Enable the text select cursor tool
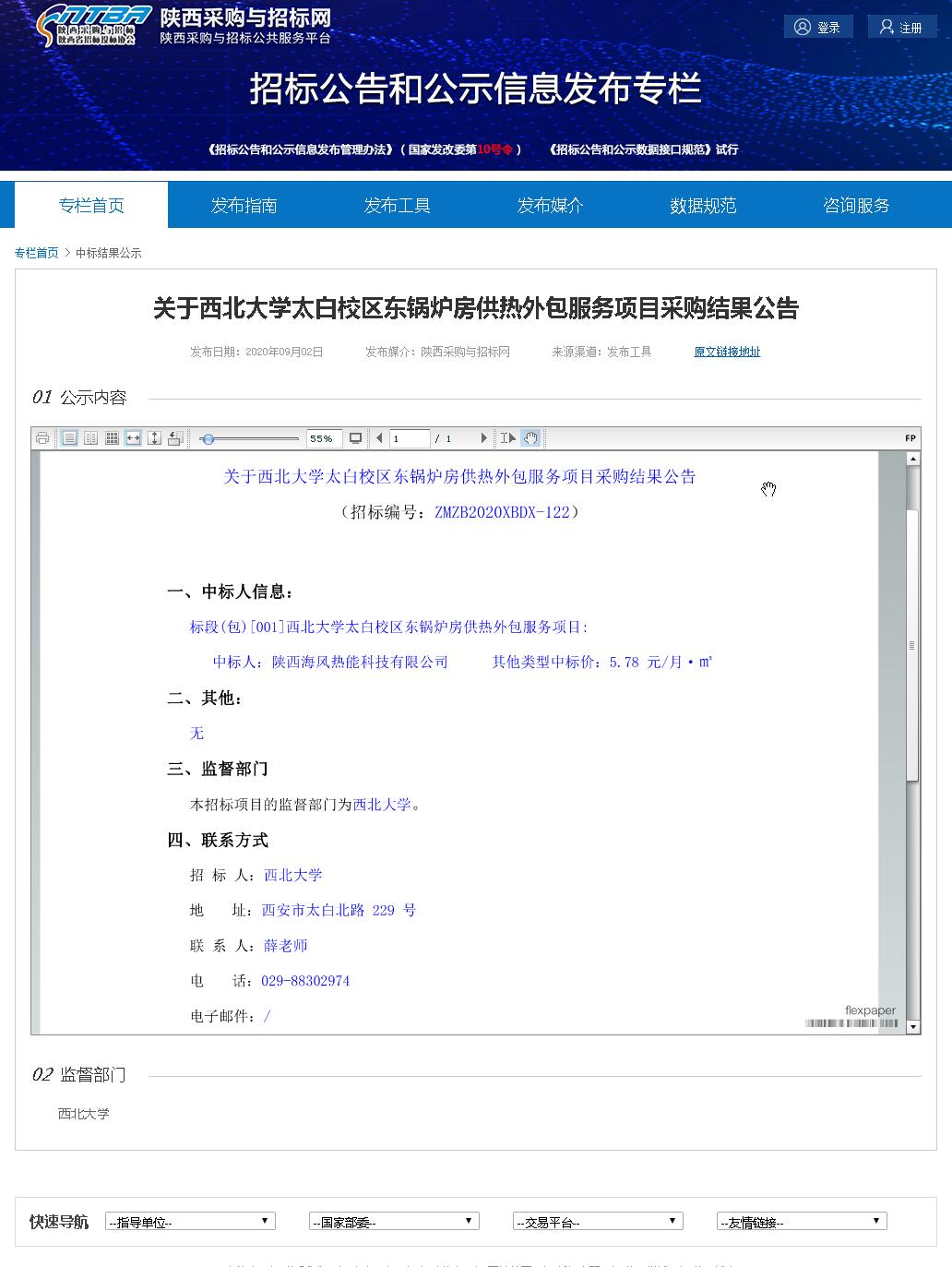952x1267 pixels. (508, 438)
